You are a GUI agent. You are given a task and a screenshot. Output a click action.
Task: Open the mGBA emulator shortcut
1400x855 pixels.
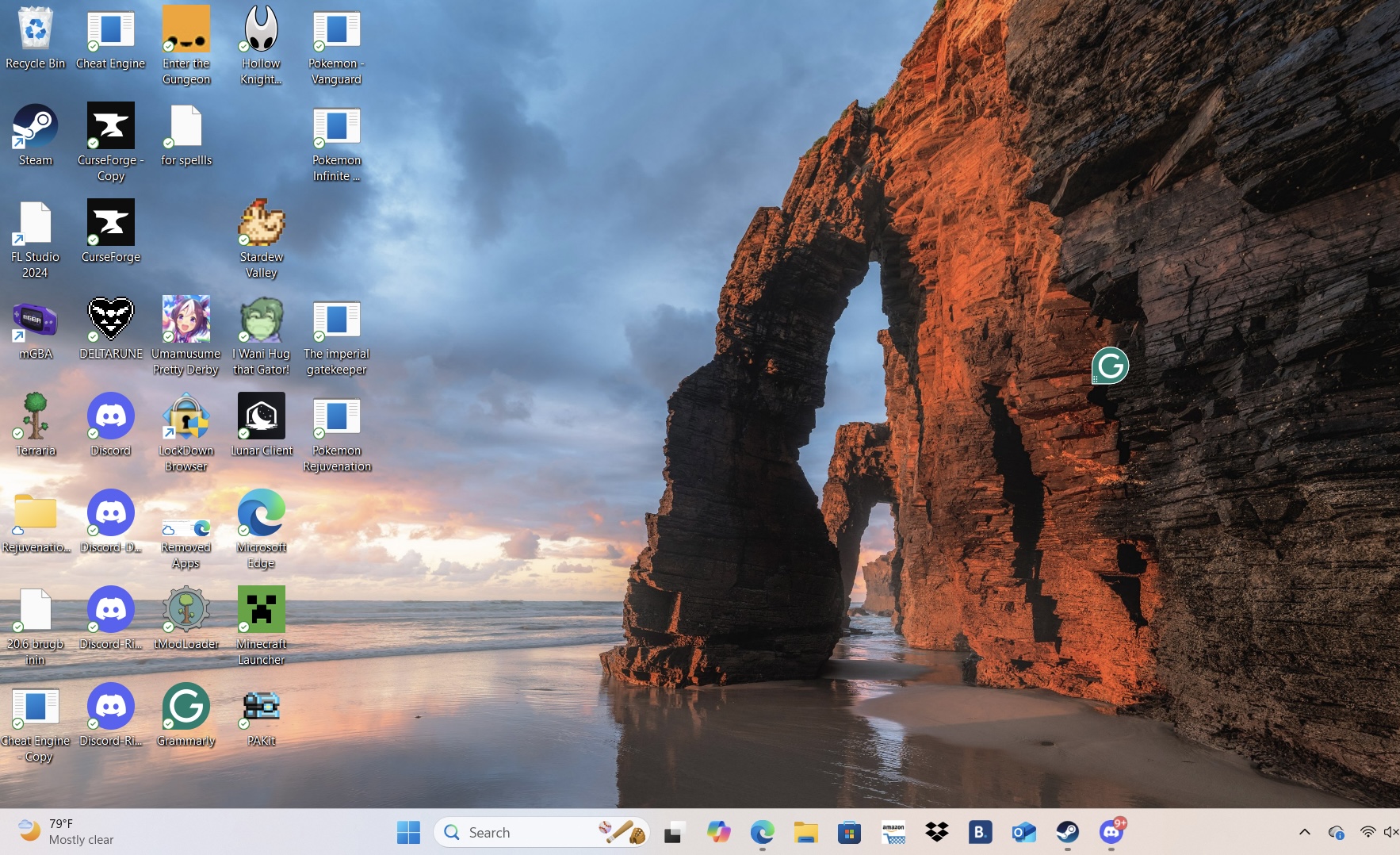point(35,320)
